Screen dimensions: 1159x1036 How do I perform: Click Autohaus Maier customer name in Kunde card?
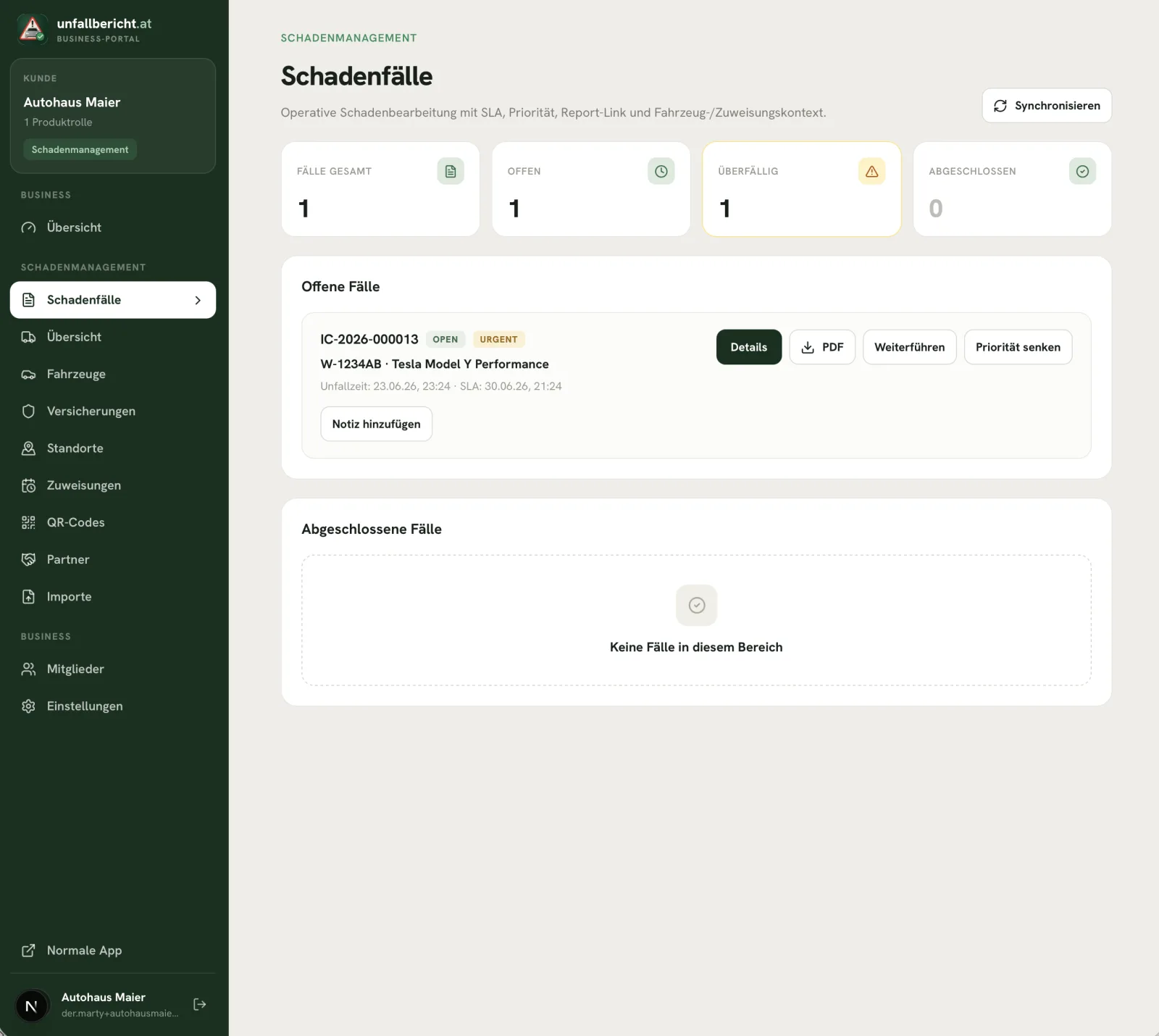(72, 102)
